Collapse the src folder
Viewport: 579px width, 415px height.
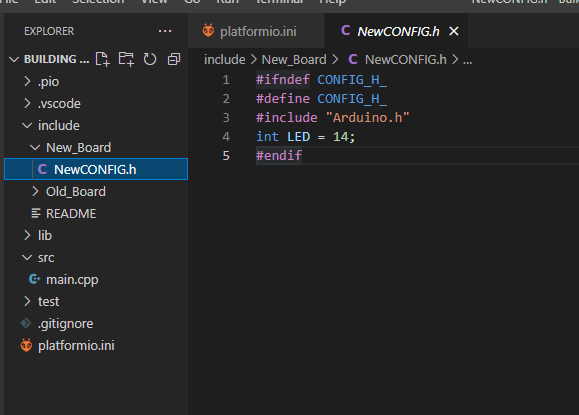27,257
